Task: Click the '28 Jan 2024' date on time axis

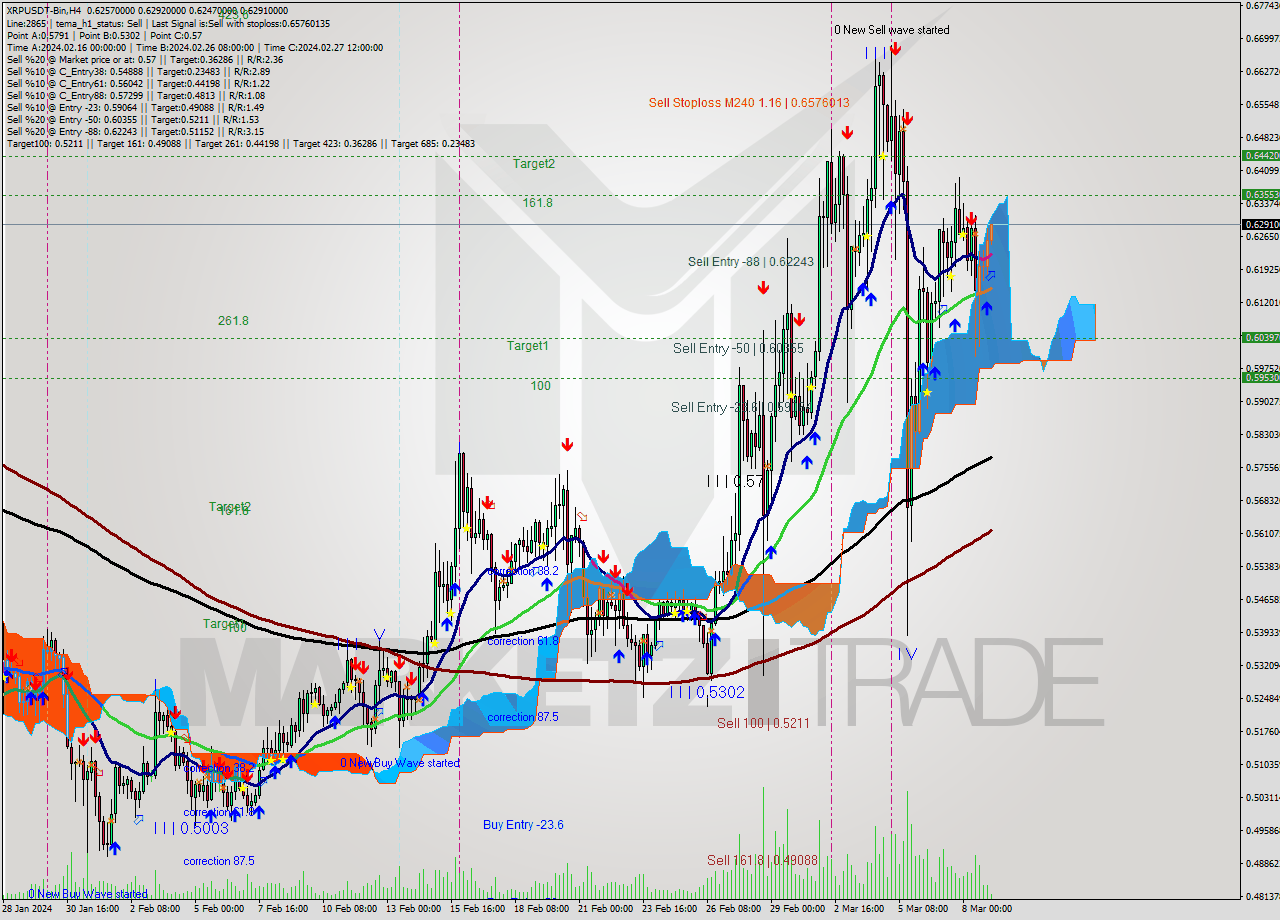Action: coord(27,909)
